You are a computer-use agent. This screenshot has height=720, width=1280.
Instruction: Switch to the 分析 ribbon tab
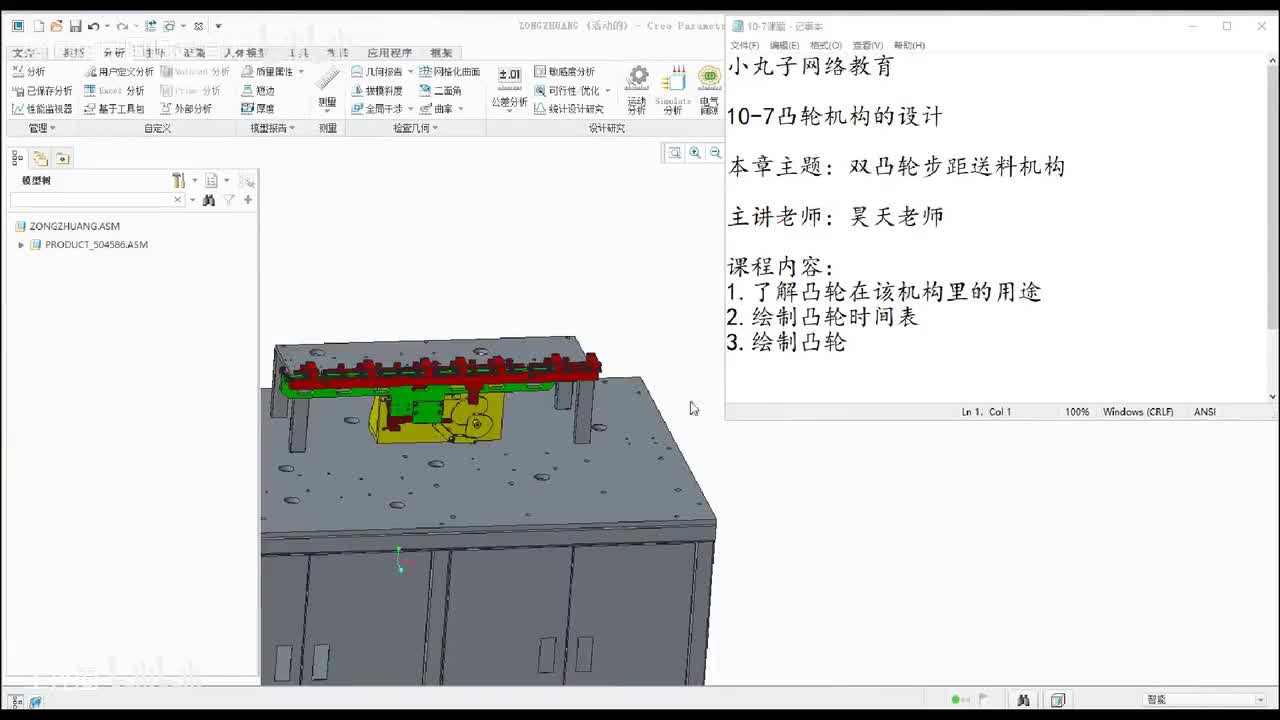114,53
